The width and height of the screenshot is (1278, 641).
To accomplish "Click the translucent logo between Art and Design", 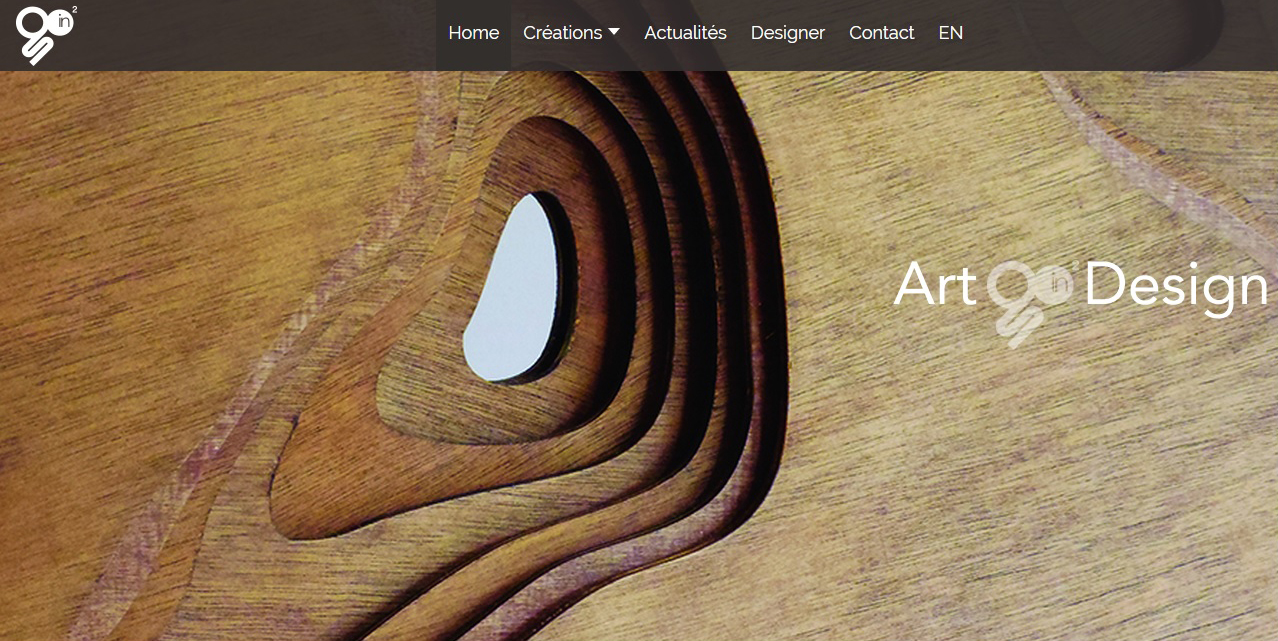I will coord(1031,302).
